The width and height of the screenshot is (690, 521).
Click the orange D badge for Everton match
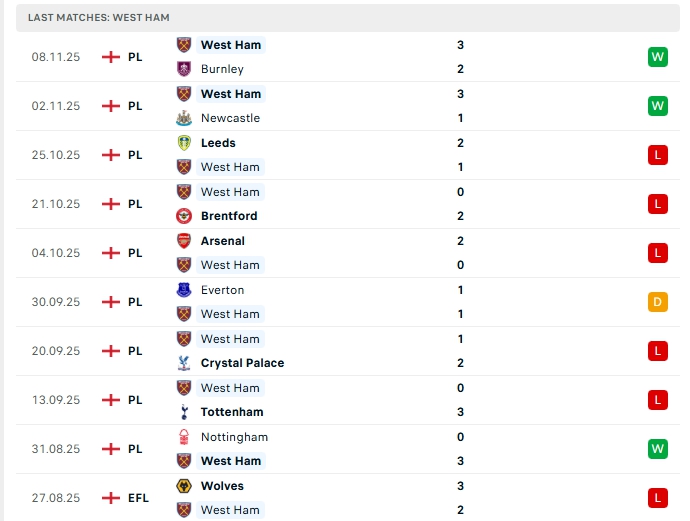pos(657,302)
